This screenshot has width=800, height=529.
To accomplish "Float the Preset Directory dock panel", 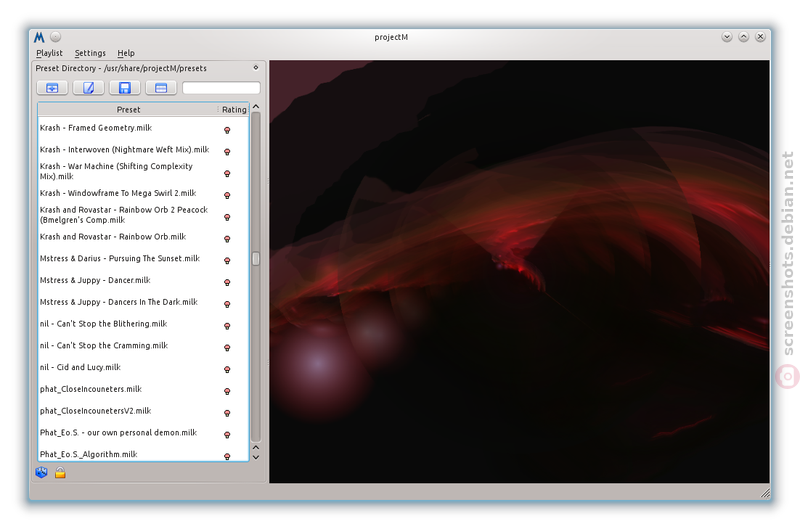I will point(256,67).
